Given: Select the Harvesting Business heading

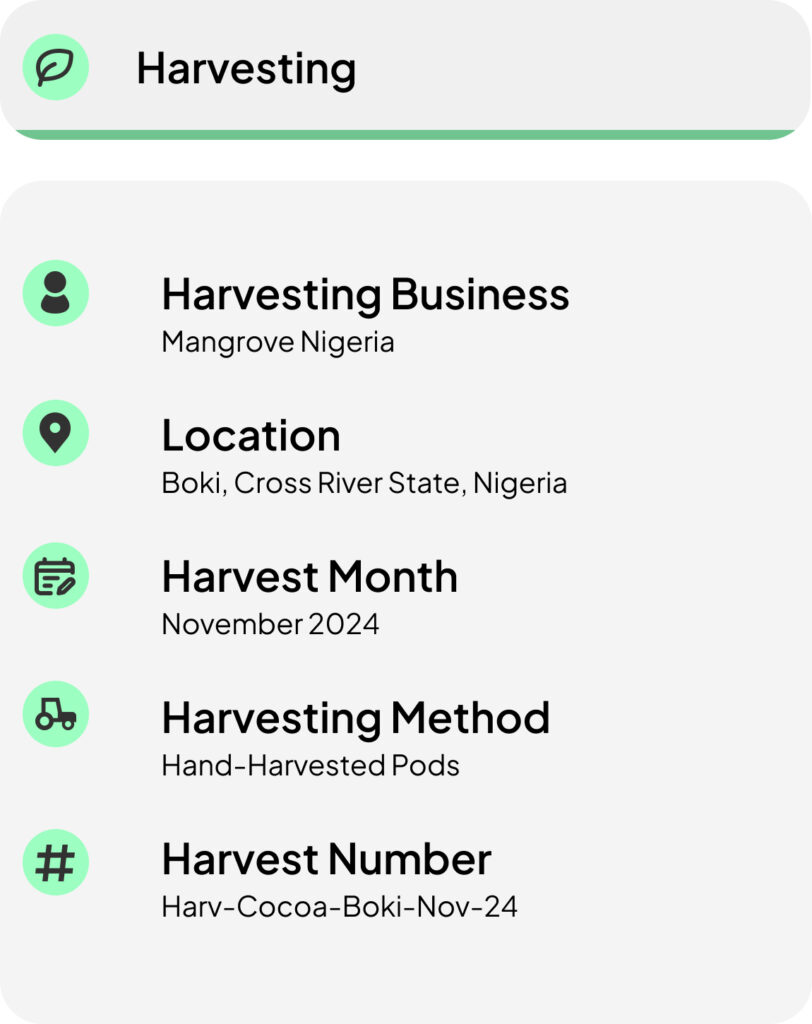Looking at the screenshot, I should click(x=365, y=295).
